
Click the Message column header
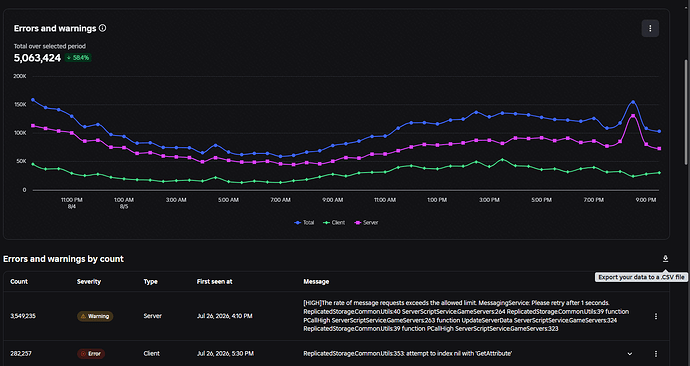click(316, 282)
